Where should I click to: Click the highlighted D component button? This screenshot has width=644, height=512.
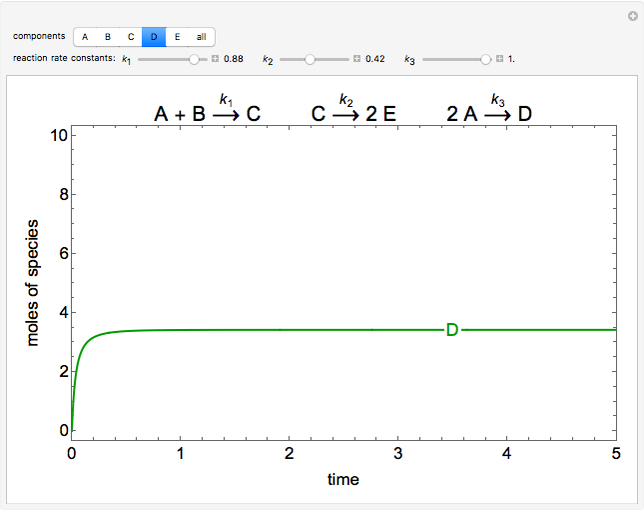coord(154,37)
